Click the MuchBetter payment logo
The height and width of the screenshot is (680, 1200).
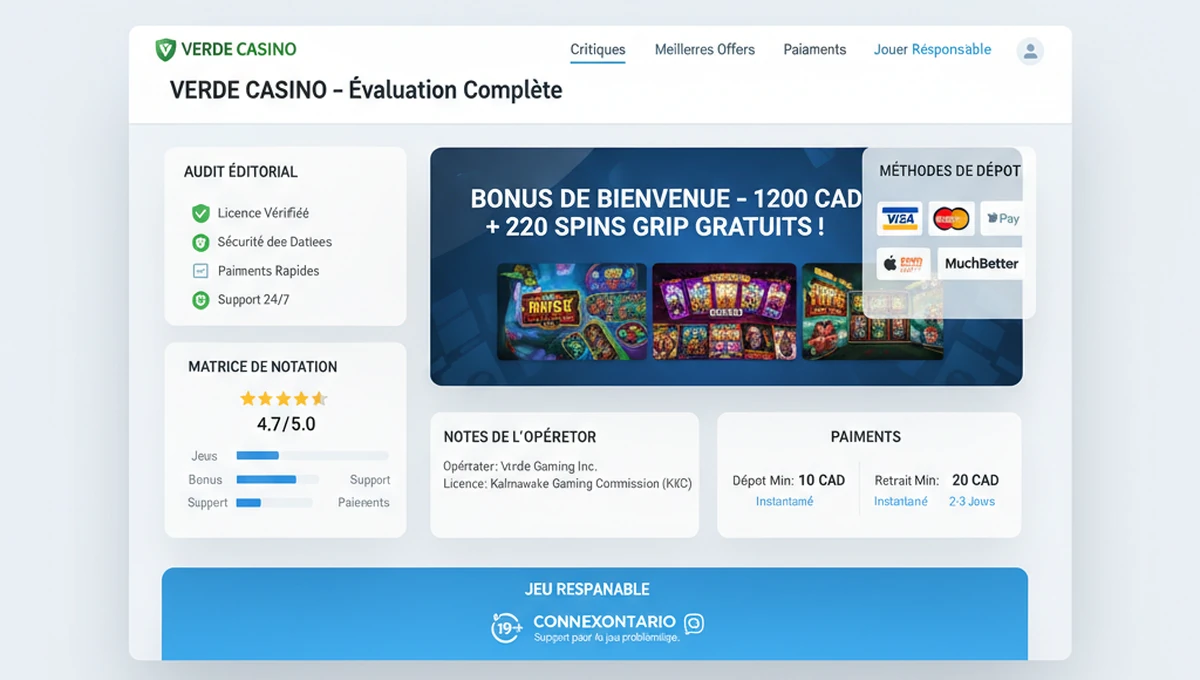click(x=980, y=263)
